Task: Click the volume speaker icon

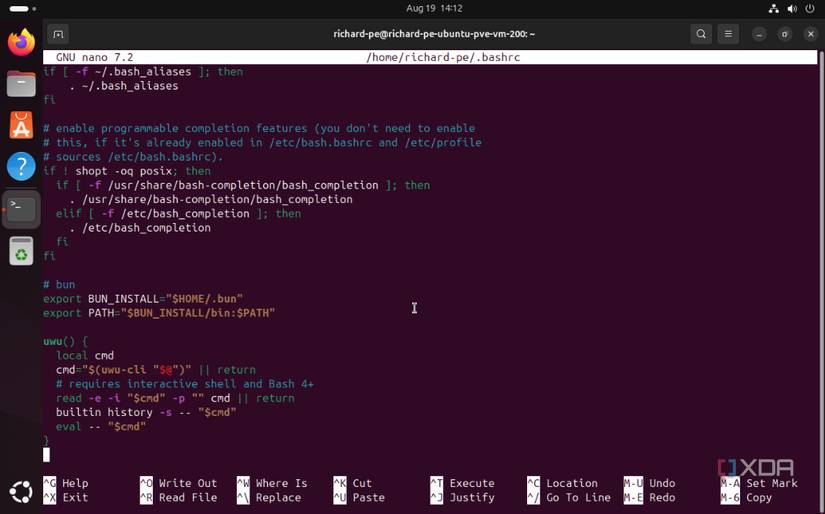Action: click(792, 8)
